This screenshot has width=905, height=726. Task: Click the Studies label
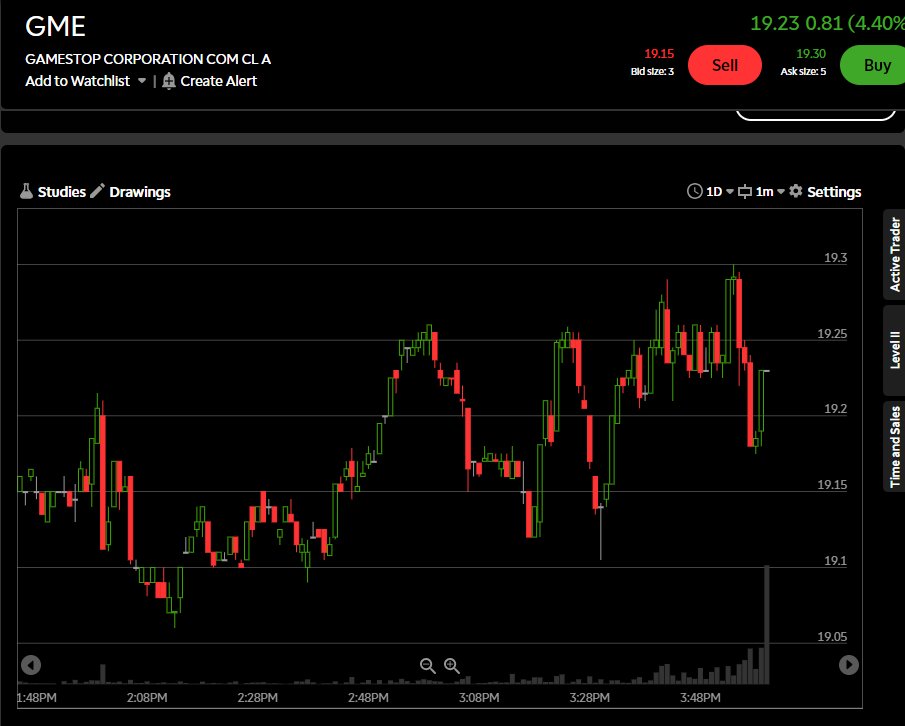click(x=62, y=192)
